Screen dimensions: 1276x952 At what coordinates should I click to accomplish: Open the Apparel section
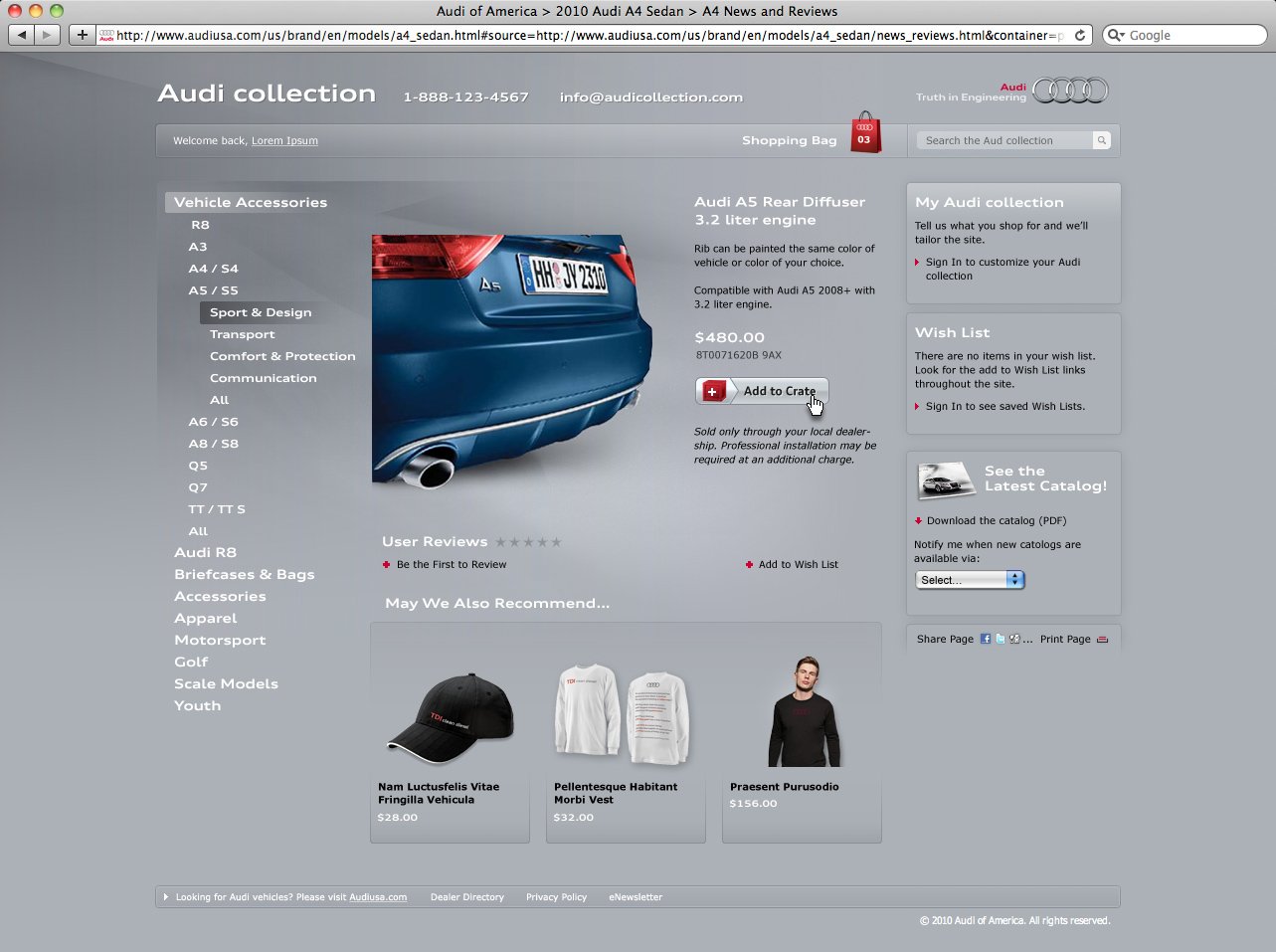(x=205, y=618)
